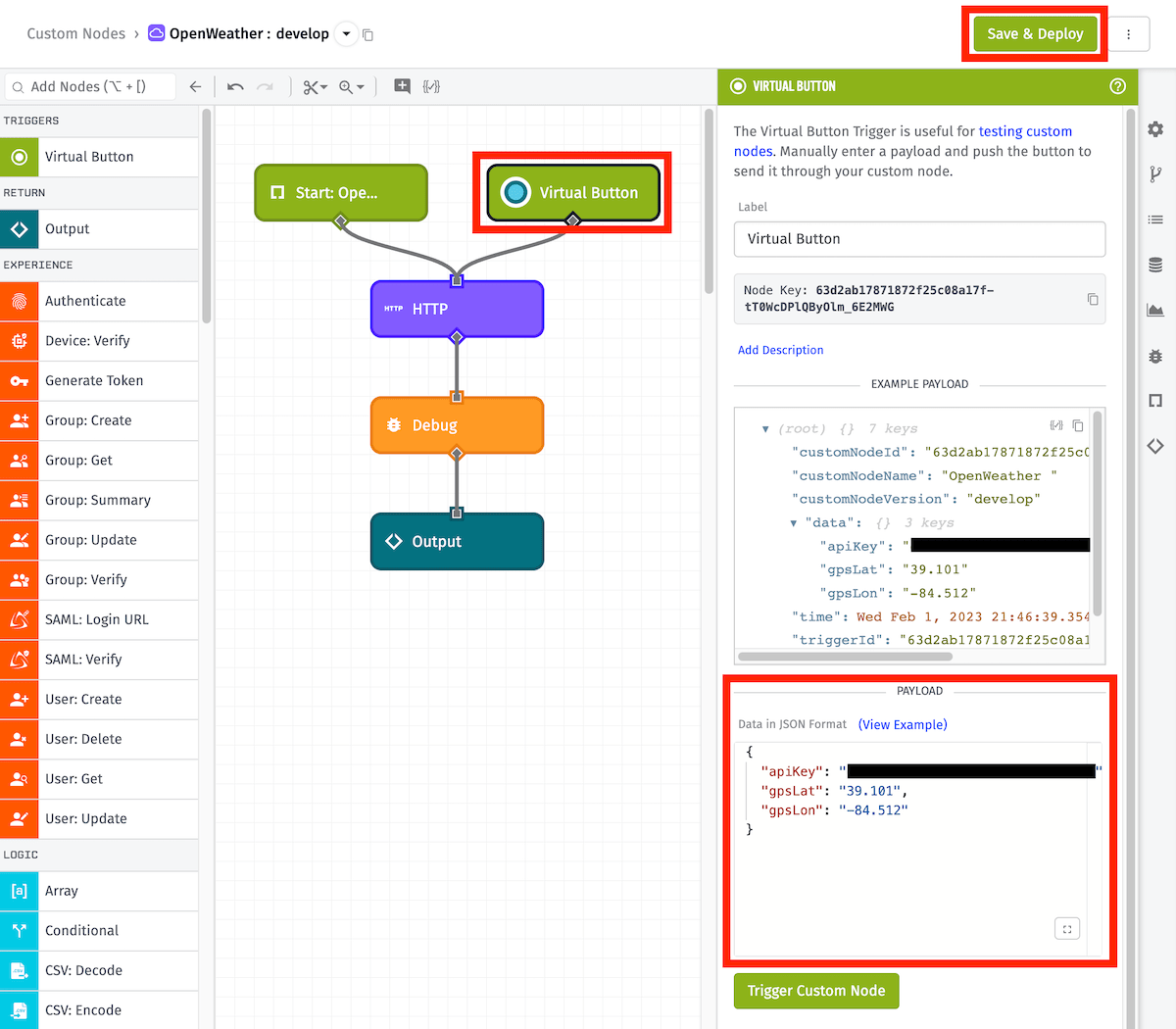Collapse the node palette with back arrow
This screenshot has width=1176, height=1029.
(x=195, y=86)
